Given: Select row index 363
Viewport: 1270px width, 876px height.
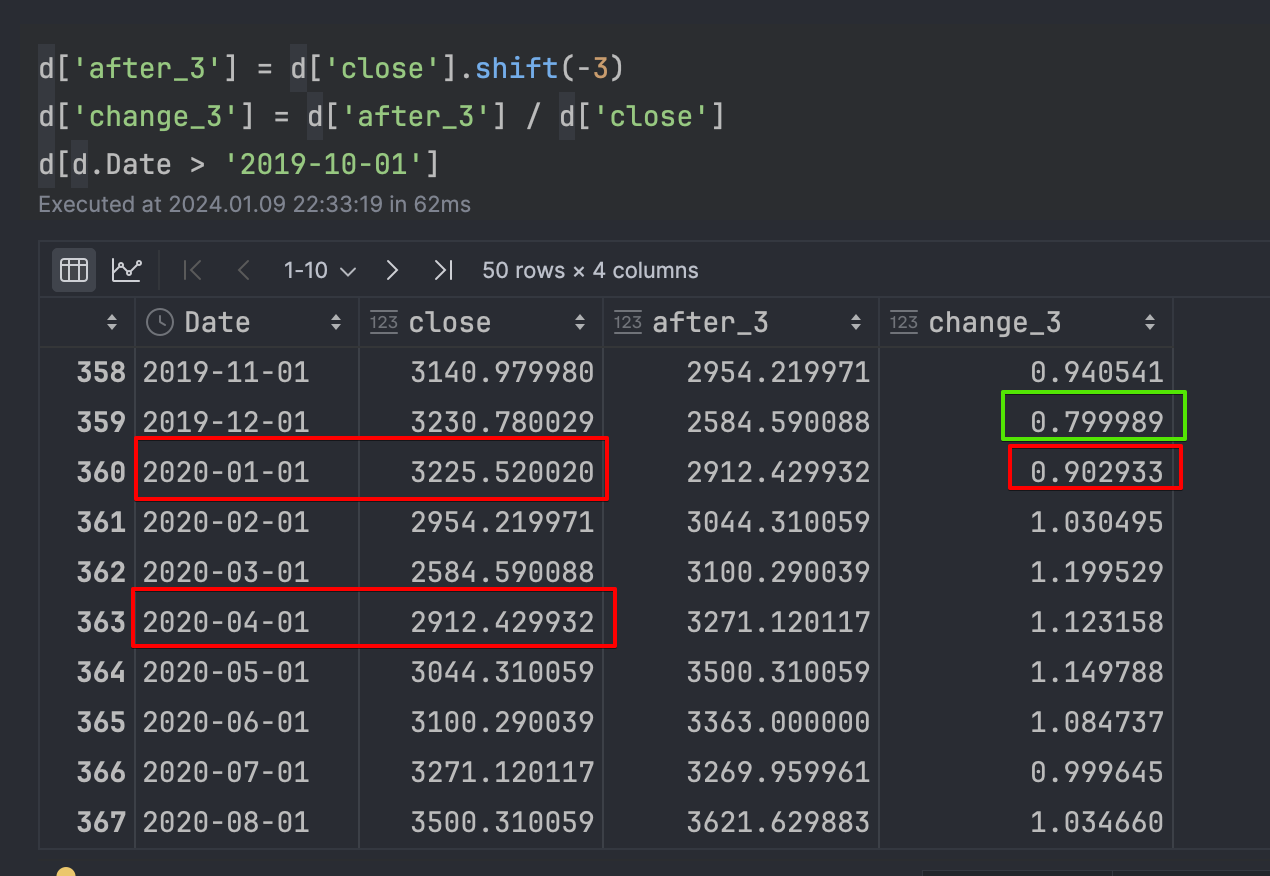Looking at the screenshot, I should 101,622.
